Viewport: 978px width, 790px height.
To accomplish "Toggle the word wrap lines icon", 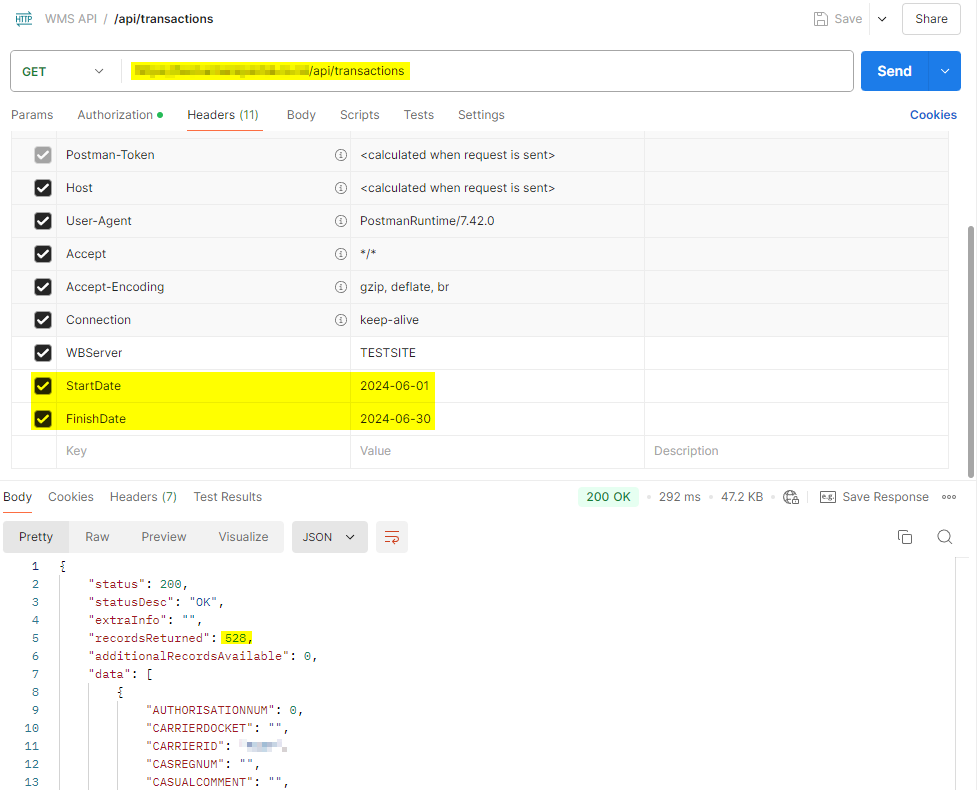I will pyautogui.click(x=392, y=537).
